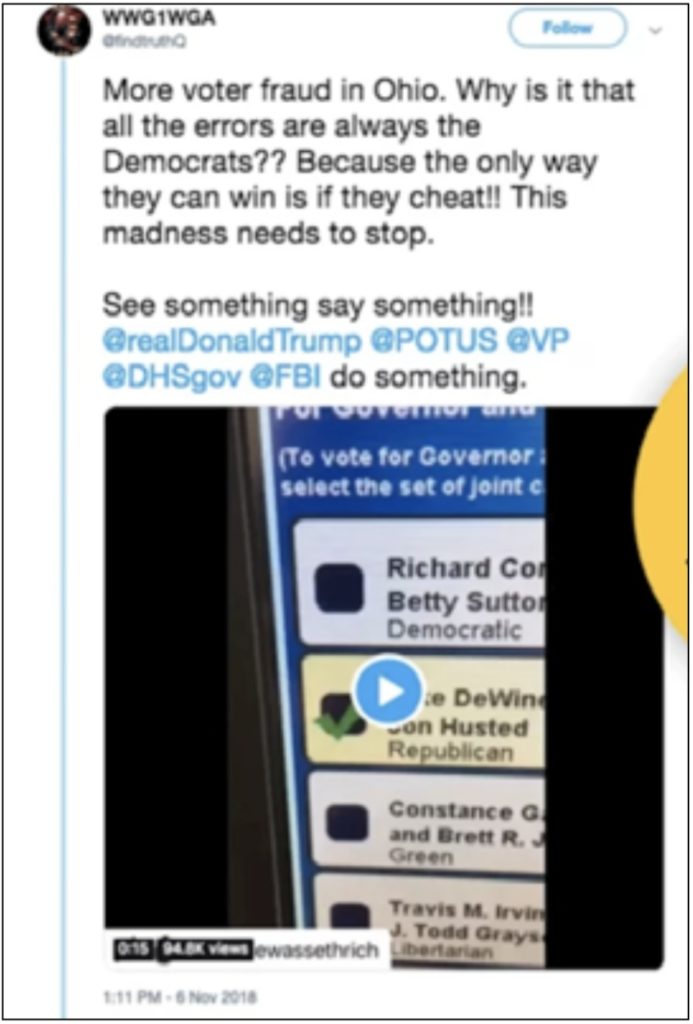Play the embedded ballot video

(x=388, y=692)
